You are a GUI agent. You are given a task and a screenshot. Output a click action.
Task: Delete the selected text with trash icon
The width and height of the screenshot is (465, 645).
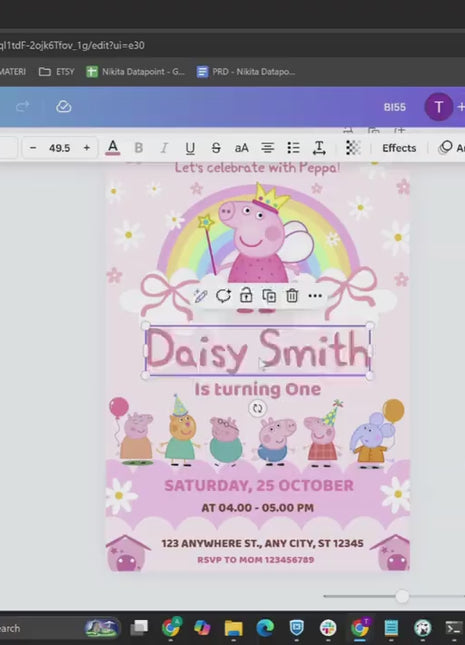click(292, 295)
